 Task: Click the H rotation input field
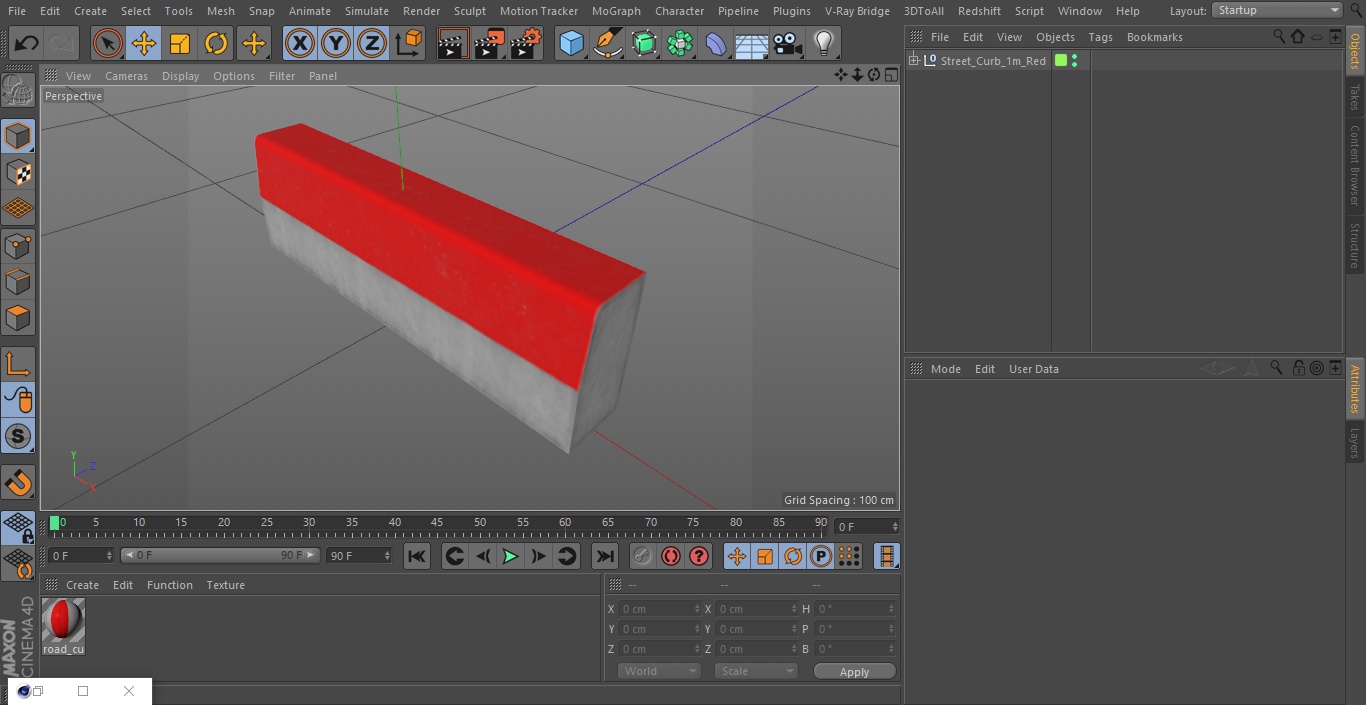click(856, 609)
